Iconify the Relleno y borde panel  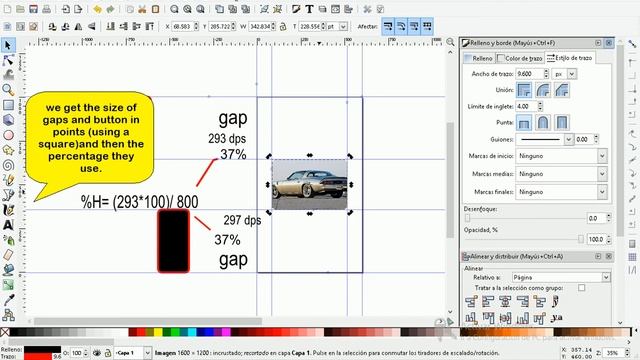click(x=598, y=43)
